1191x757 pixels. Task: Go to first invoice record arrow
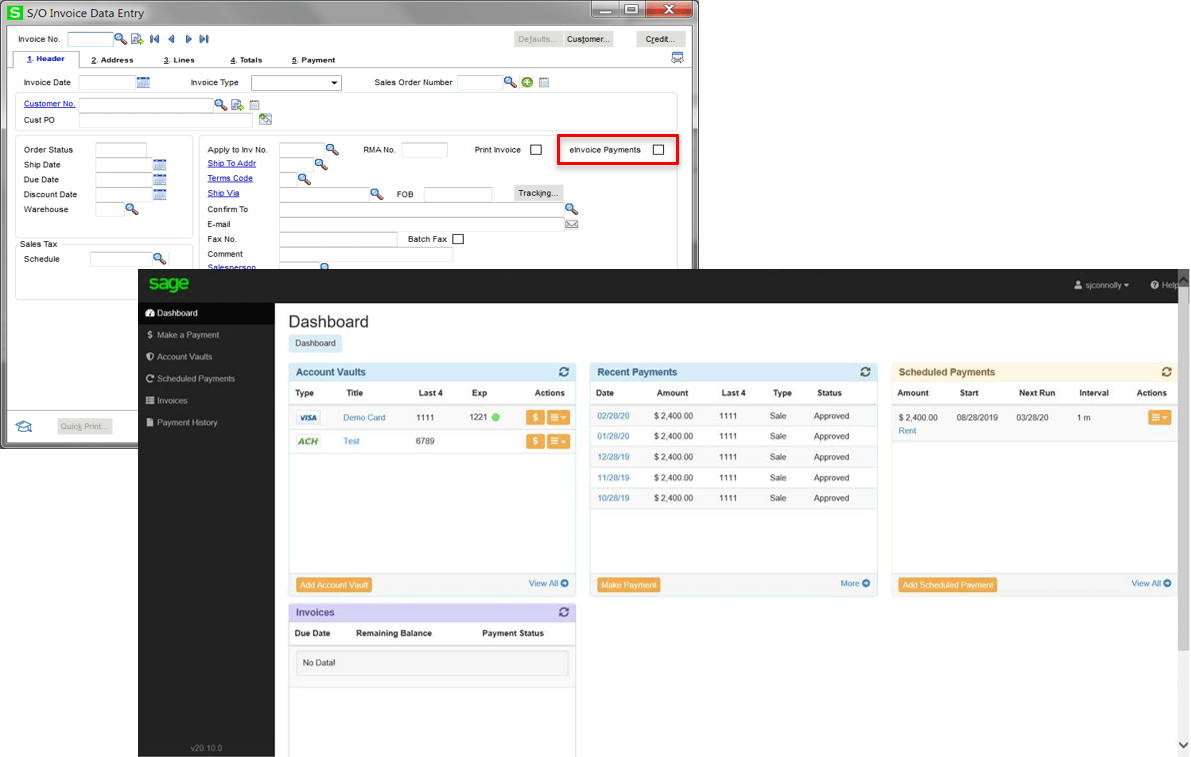(154, 39)
